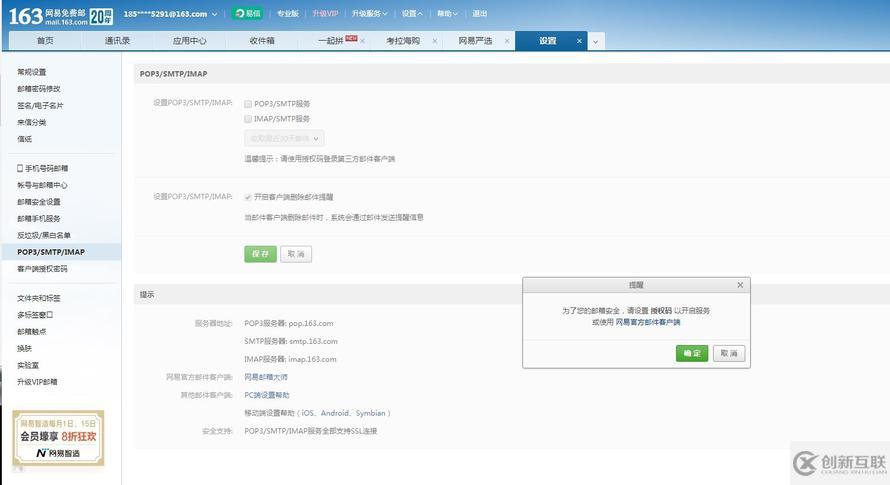Open the 设置 dropdown in top bar
Image resolution: width=890 pixels, height=485 pixels.
coord(412,14)
